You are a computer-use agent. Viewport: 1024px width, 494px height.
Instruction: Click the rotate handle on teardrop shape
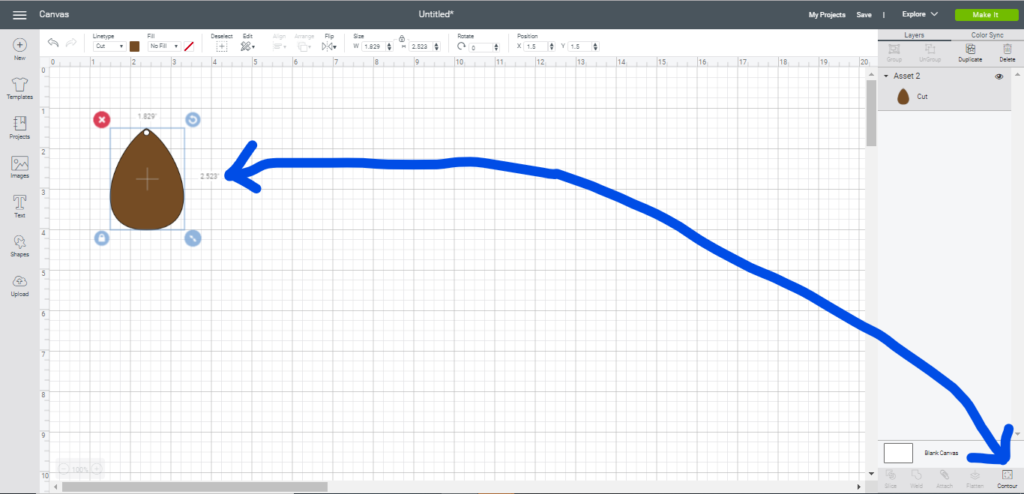pos(192,120)
